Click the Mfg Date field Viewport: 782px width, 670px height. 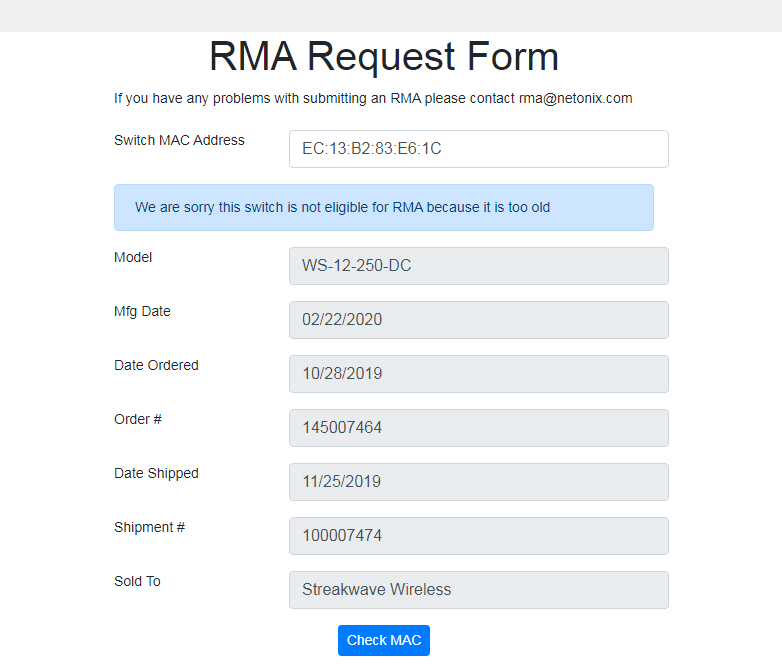(x=478, y=320)
